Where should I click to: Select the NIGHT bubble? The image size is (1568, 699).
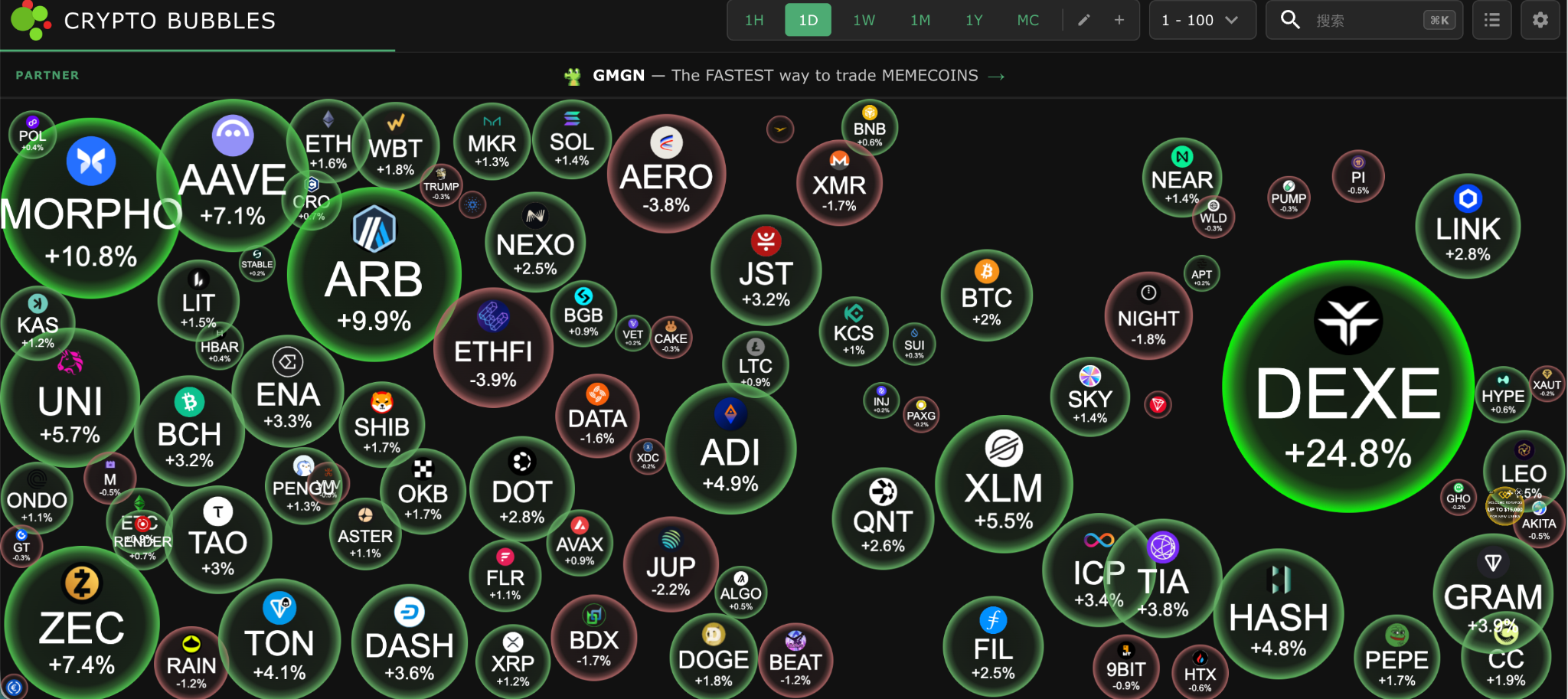click(x=1148, y=315)
